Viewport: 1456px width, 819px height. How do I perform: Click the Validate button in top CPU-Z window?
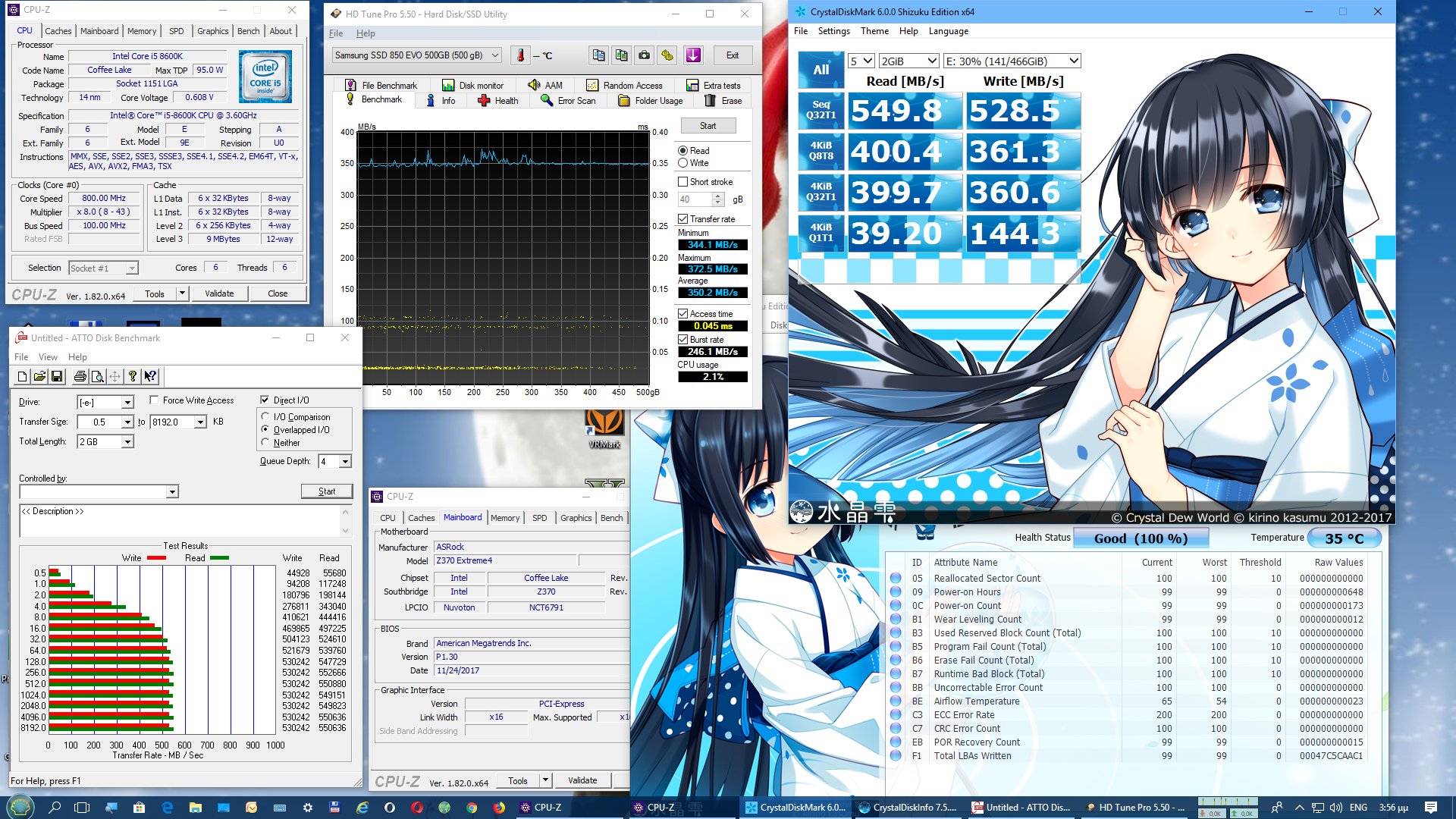(x=219, y=293)
